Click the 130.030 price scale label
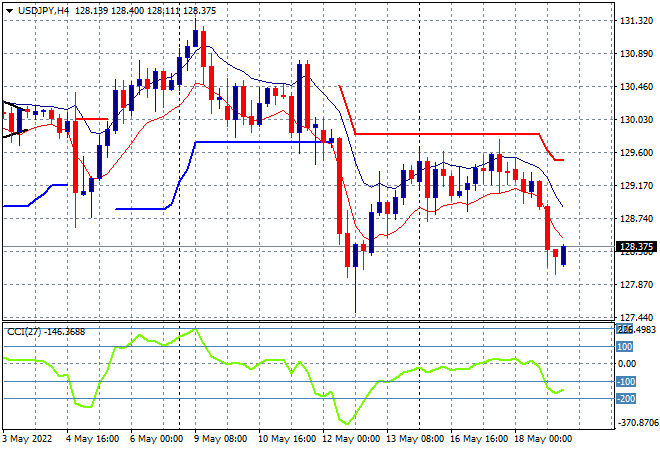Image resolution: width=660 pixels, height=450 pixels. click(x=636, y=120)
